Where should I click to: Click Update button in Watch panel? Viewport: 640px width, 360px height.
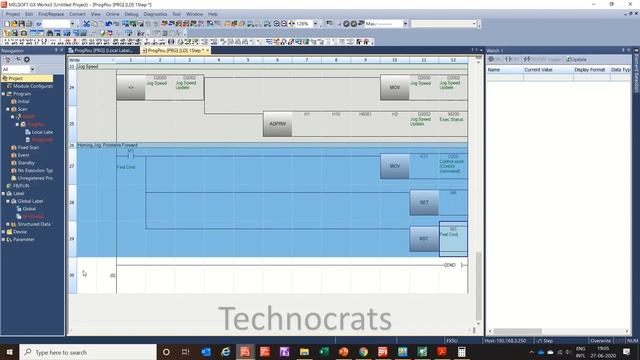tap(577, 60)
